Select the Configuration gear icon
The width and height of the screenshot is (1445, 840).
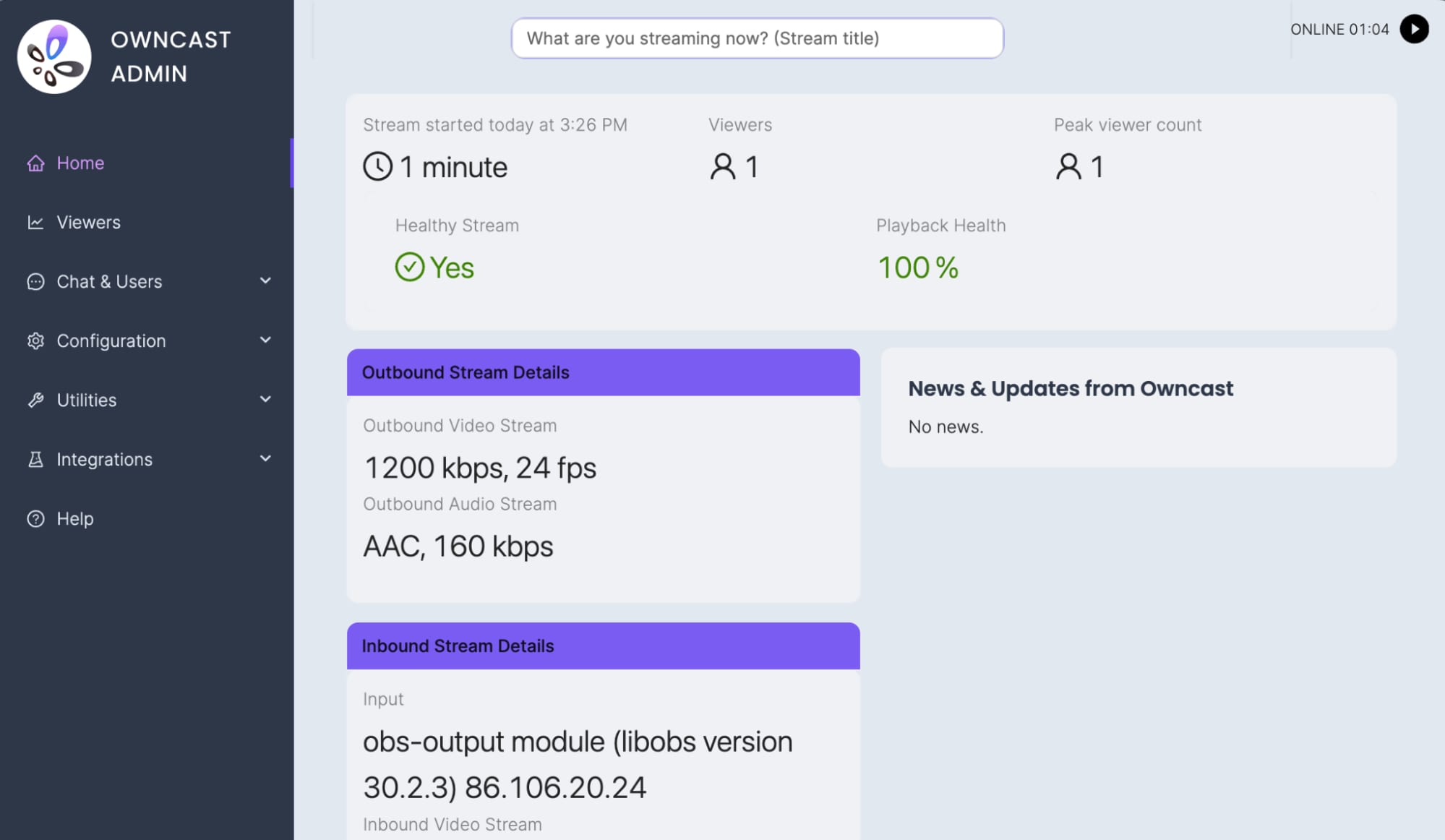click(x=35, y=340)
